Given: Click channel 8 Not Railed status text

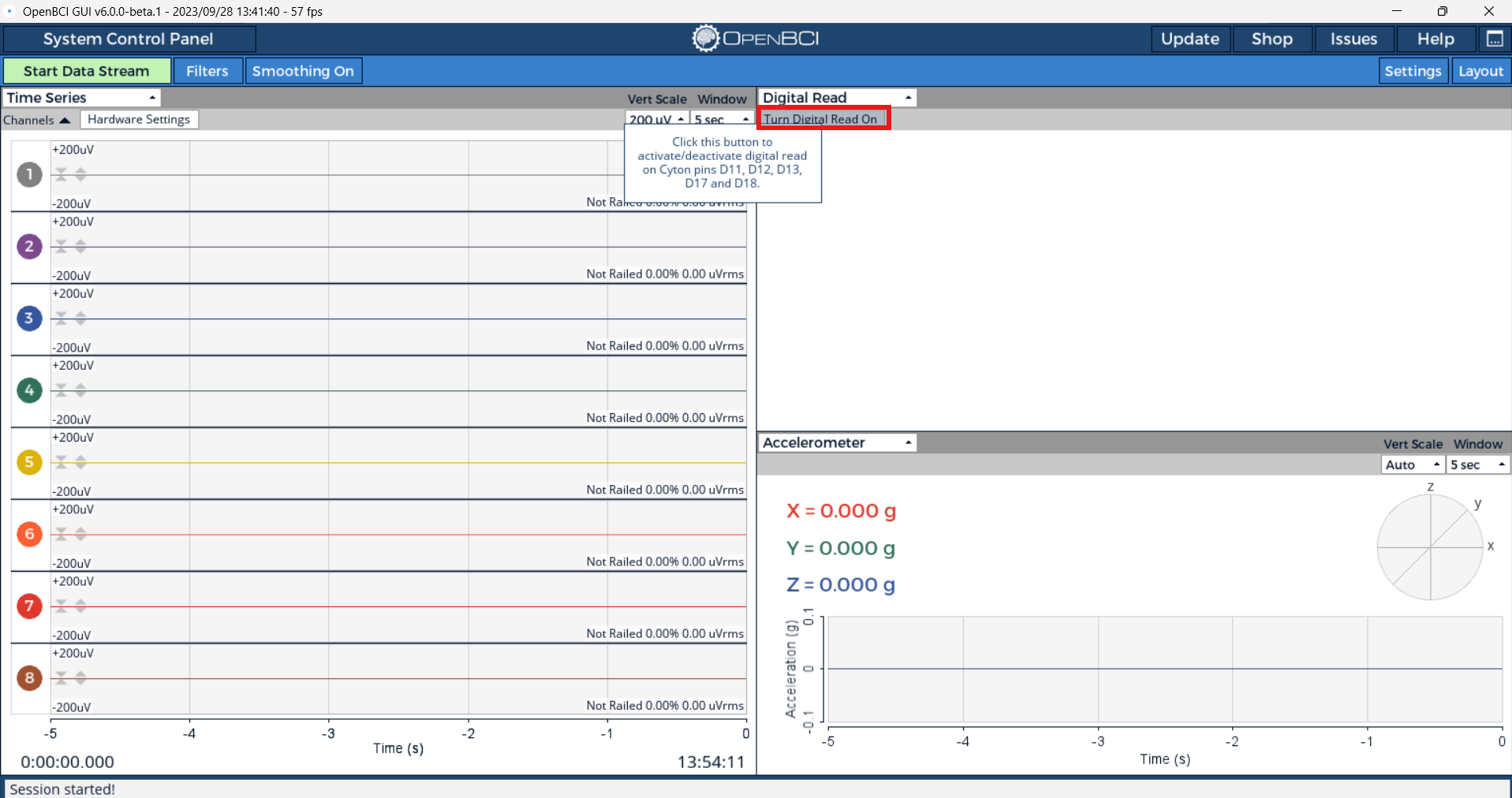Looking at the screenshot, I should click(665, 705).
